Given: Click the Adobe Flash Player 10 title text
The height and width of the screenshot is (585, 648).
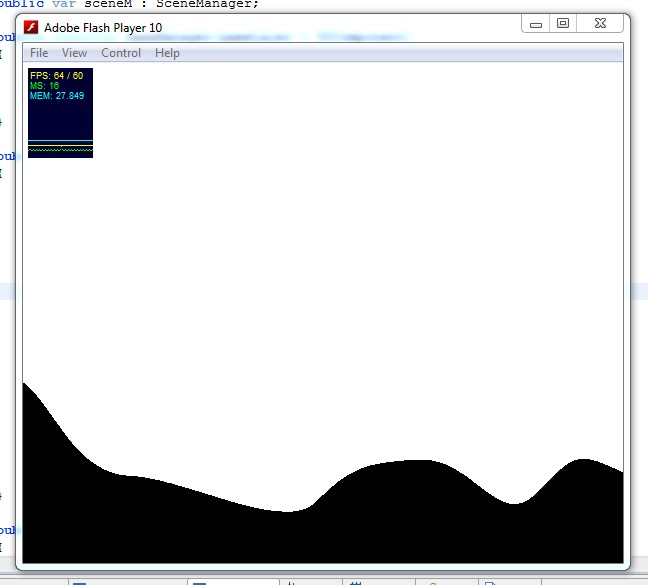Looking at the screenshot, I should click(103, 28).
